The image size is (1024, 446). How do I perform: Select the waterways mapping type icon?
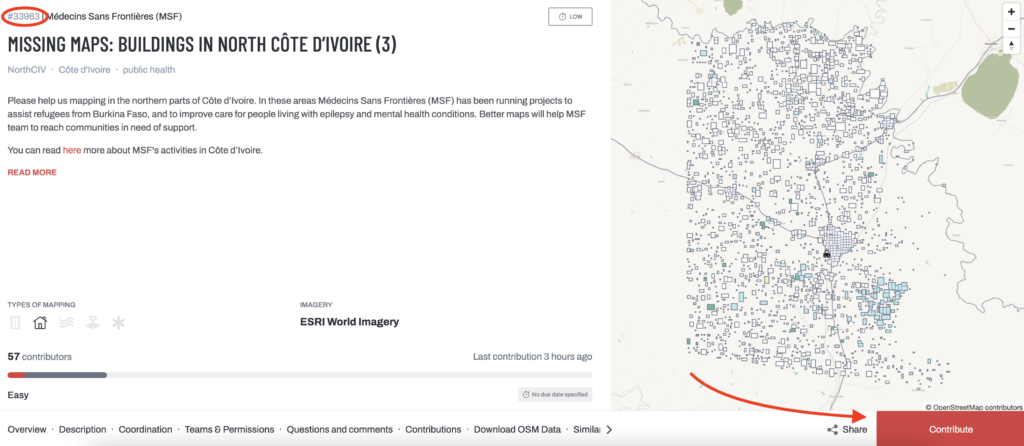66,323
